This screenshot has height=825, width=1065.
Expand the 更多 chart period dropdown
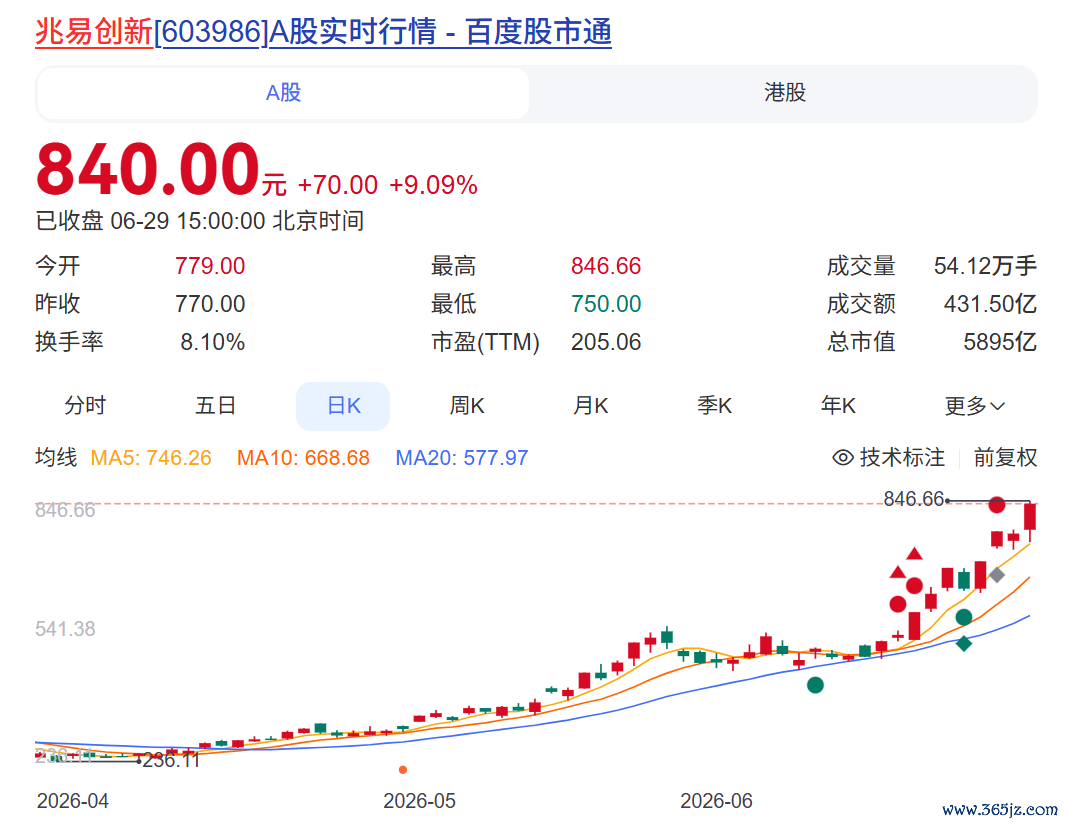[x=975, y=406]
